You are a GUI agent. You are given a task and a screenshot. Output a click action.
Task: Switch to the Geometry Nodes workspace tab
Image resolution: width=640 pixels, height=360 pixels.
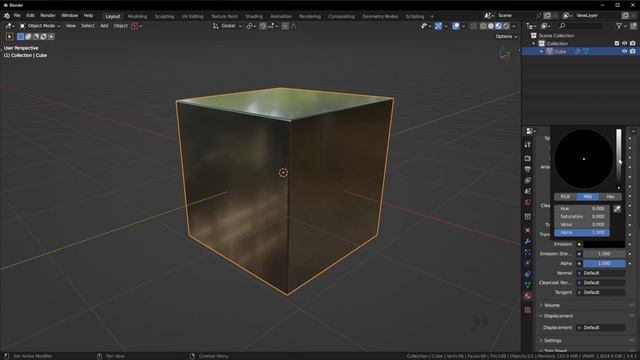[380, 16]
